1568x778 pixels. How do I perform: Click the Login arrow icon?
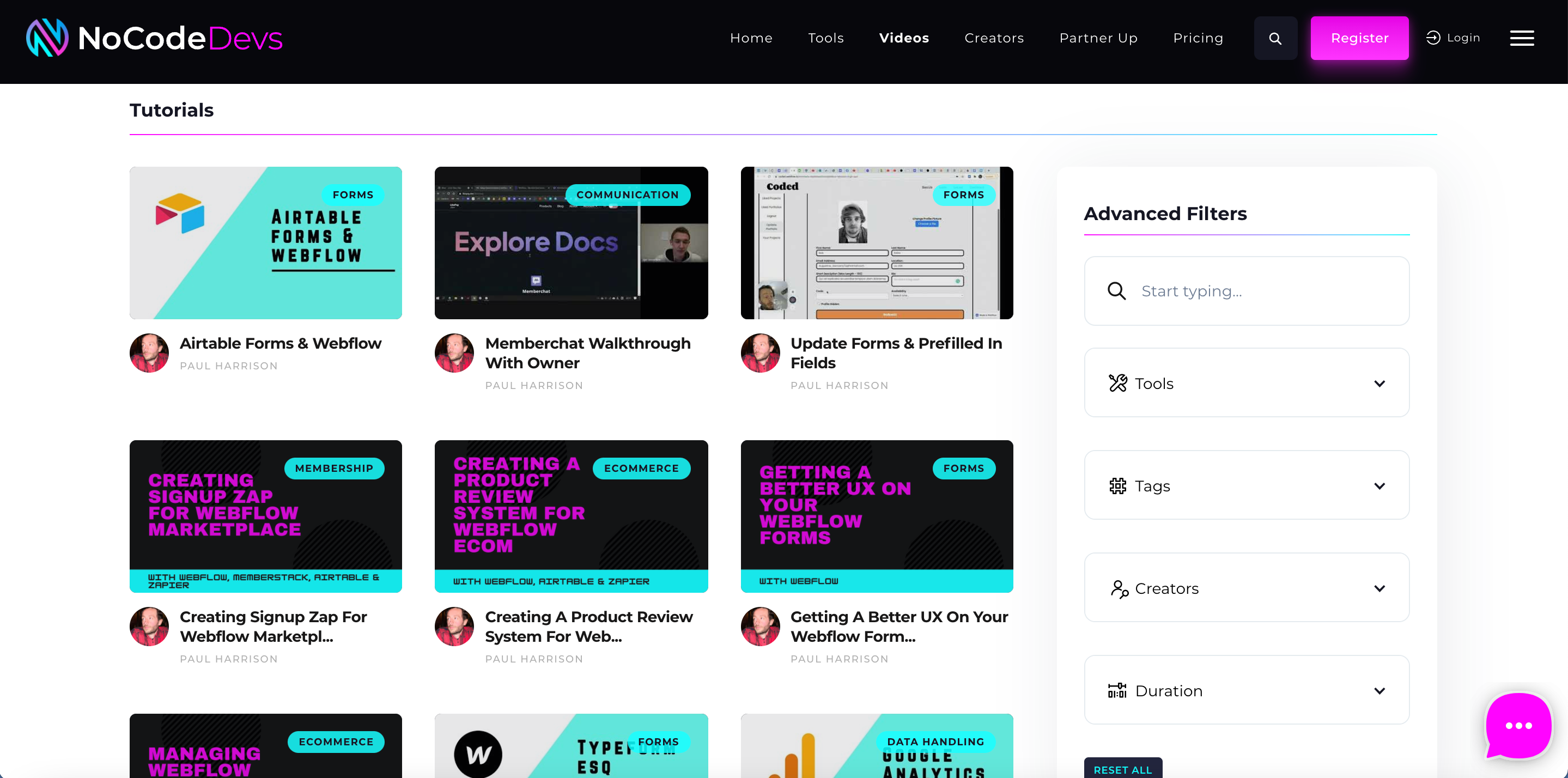[1433, 38]
